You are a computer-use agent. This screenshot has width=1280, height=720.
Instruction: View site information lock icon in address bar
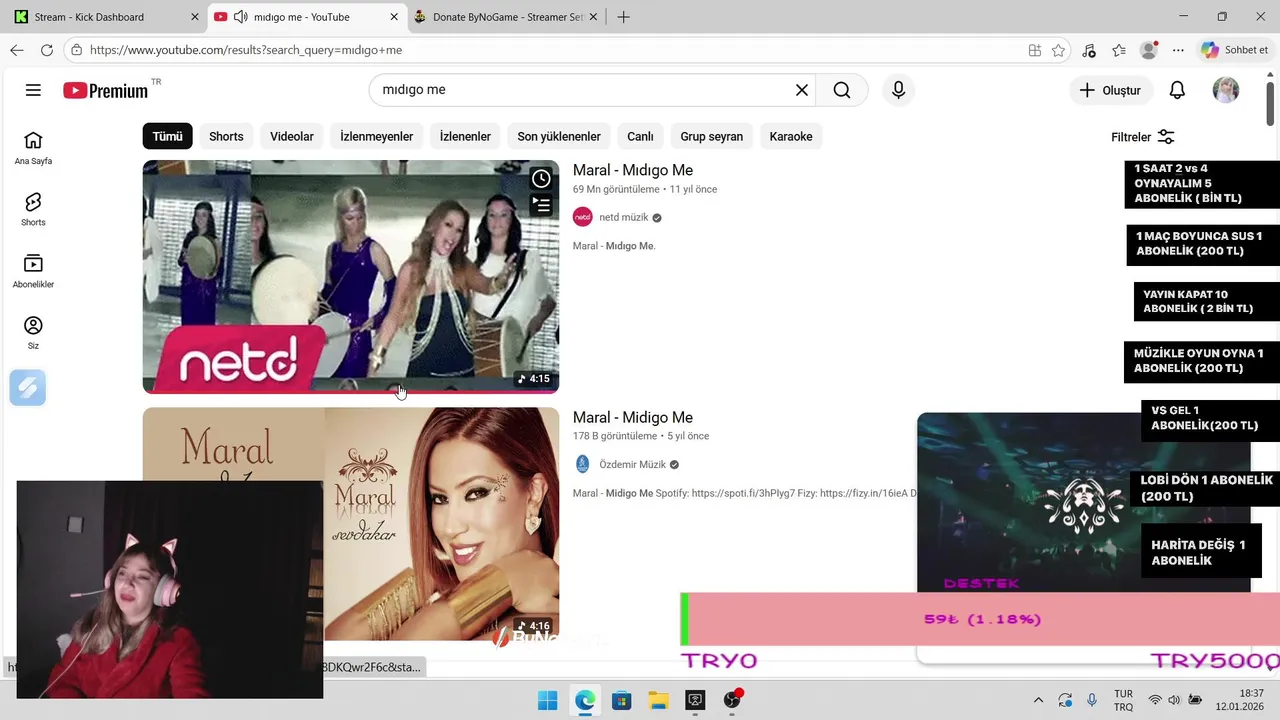click(x=76, y=50)
